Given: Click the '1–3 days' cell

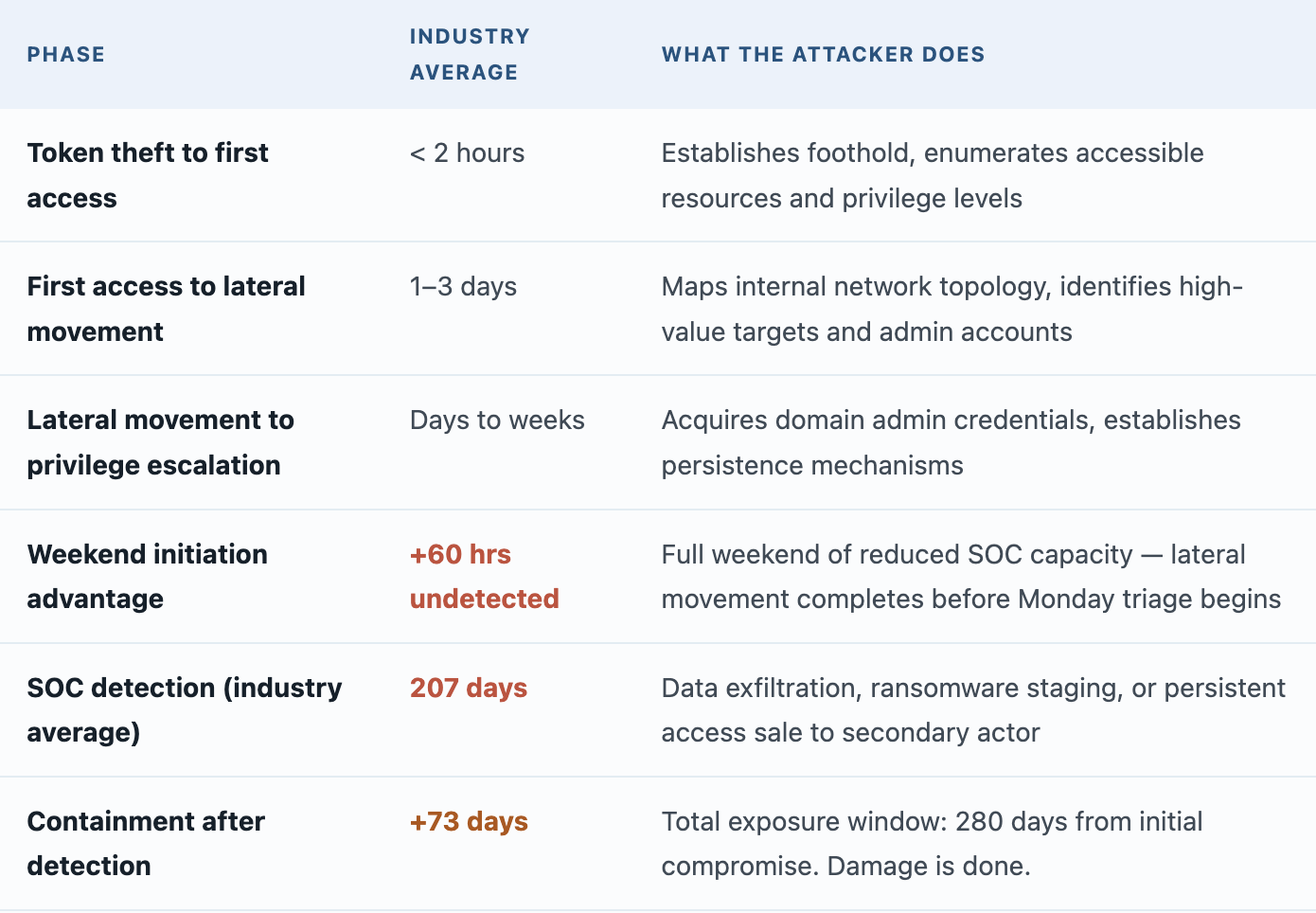Looking at the screenshot, I should click(463, 287).
